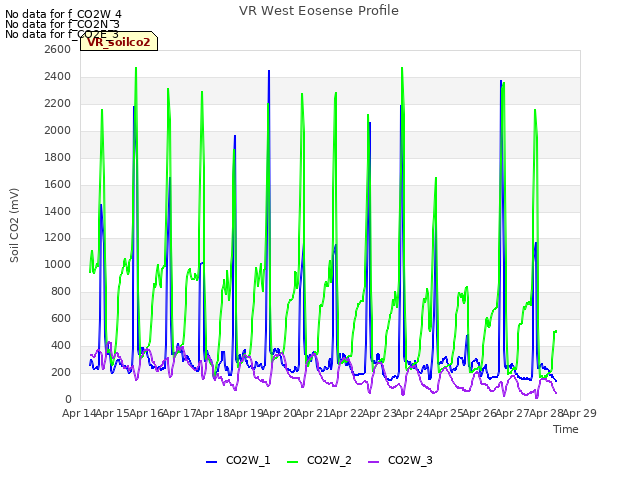
Task: Click the 0 y-axis tick label
Action: 68,399
